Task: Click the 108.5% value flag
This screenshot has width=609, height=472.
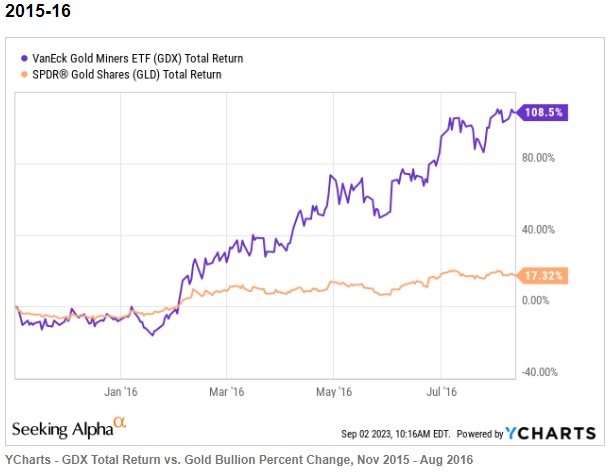Action: click(547, 113)
